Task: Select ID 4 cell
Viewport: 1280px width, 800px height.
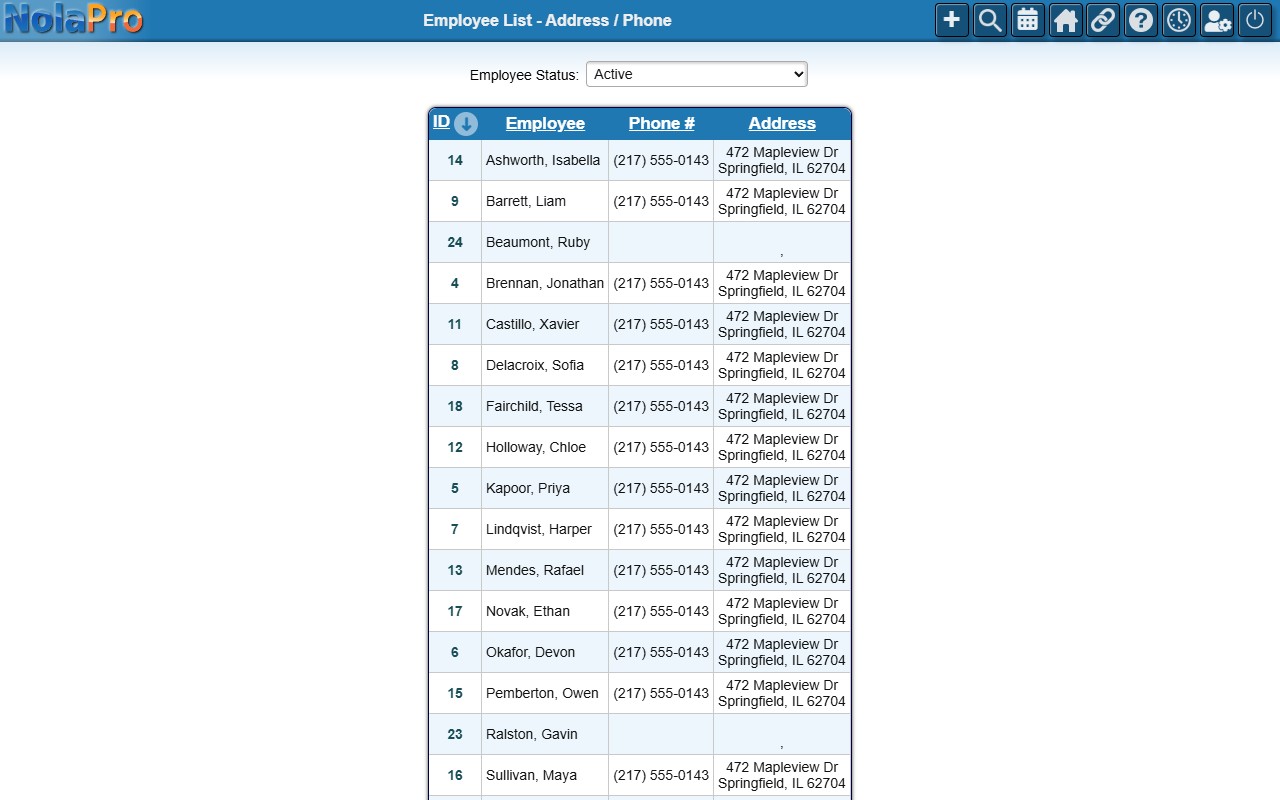Action: [455, 283]
